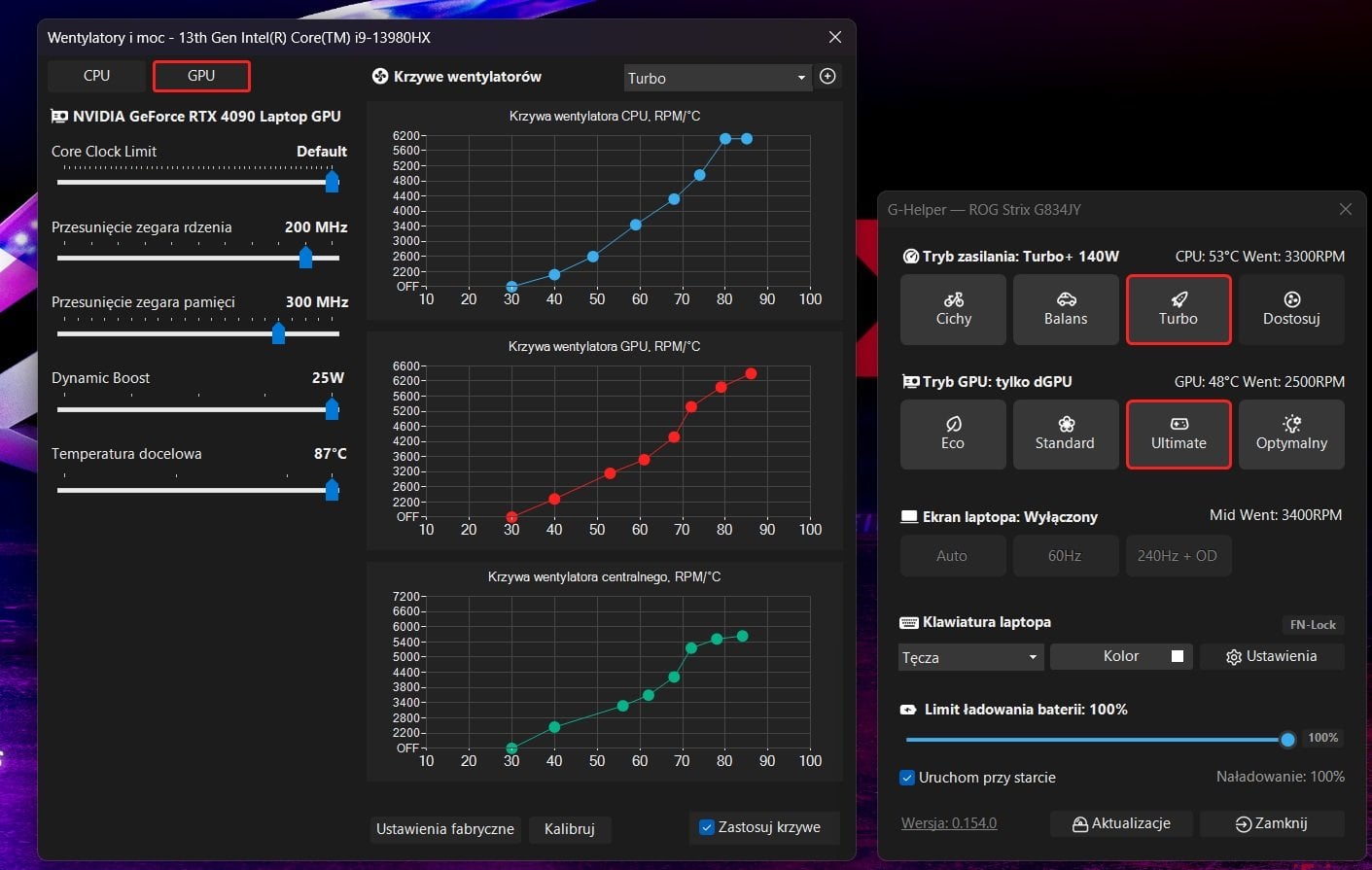Click the CPU fan curve point at 40°C

(x=554, y=275)
